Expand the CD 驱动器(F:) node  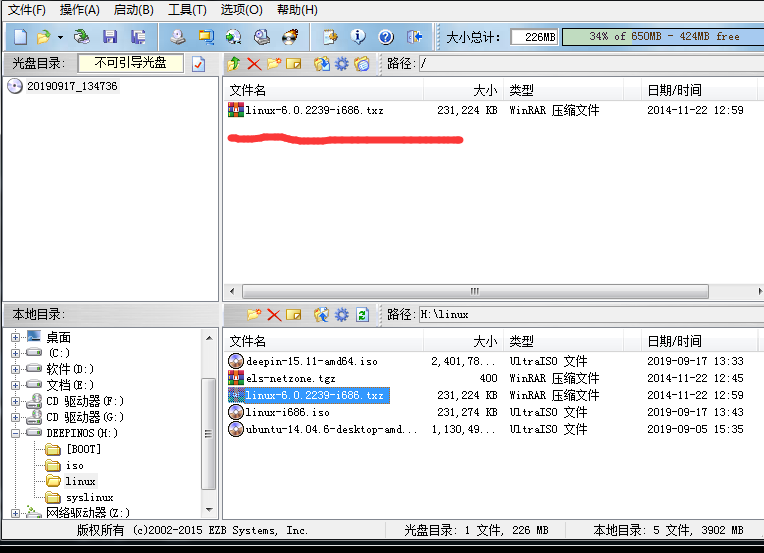coord(15,401)
